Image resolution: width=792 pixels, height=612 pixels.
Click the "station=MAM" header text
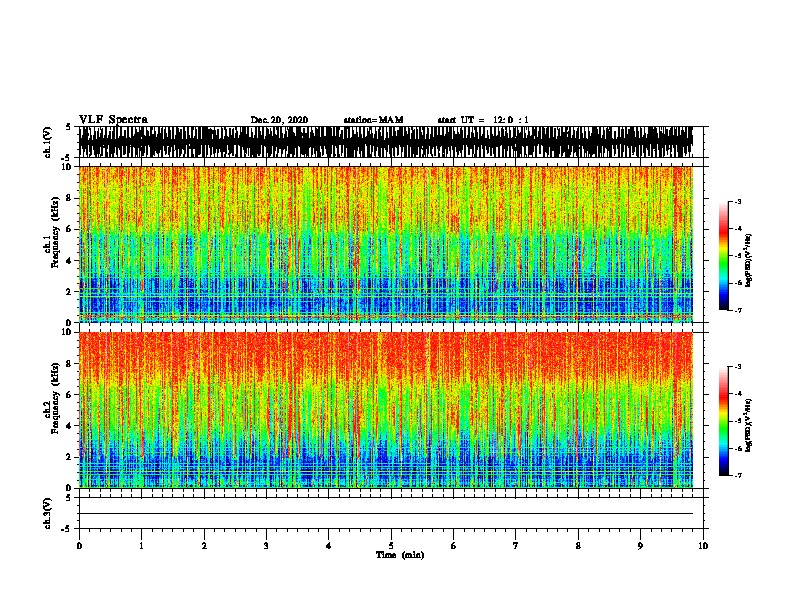tap(373, 120)
